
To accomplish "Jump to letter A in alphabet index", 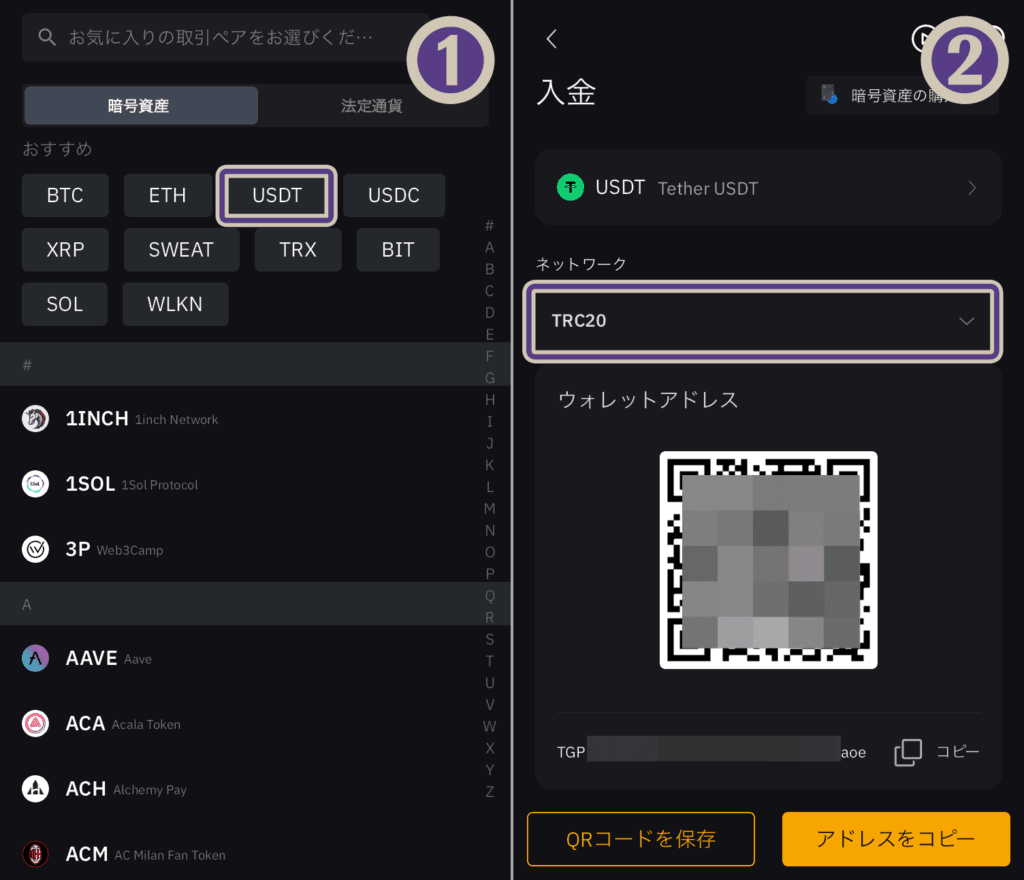I will (489, 247).
